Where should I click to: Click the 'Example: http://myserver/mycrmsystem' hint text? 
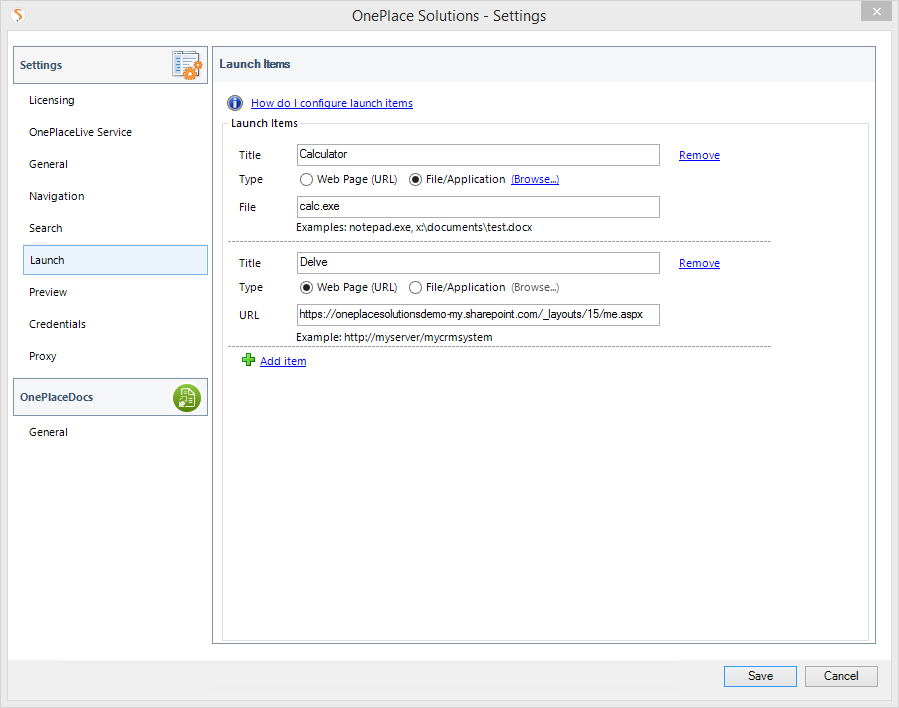pyautogui.click(x=394, y=337)
